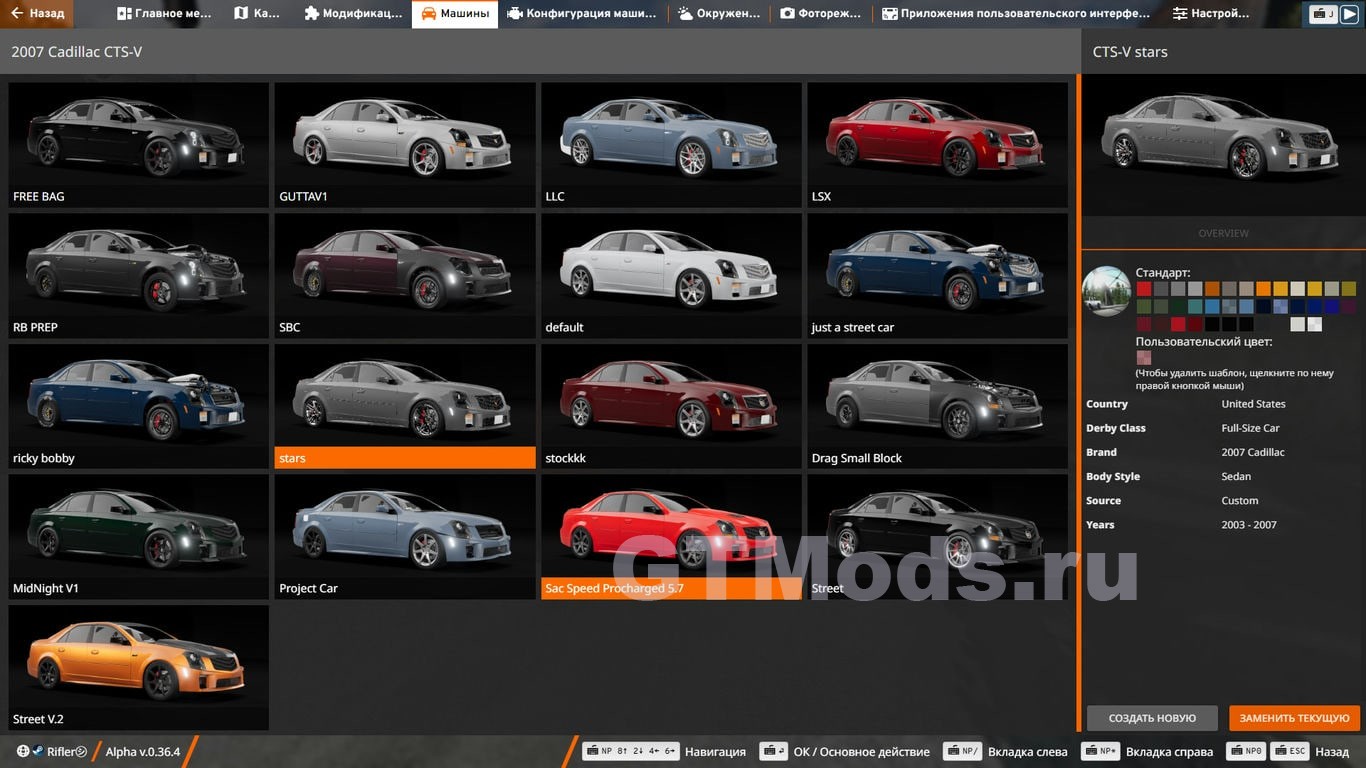The image size is (1366, 768).
Task: Pick the MidNight V1 configuration
Action: [x=138, y=537]
